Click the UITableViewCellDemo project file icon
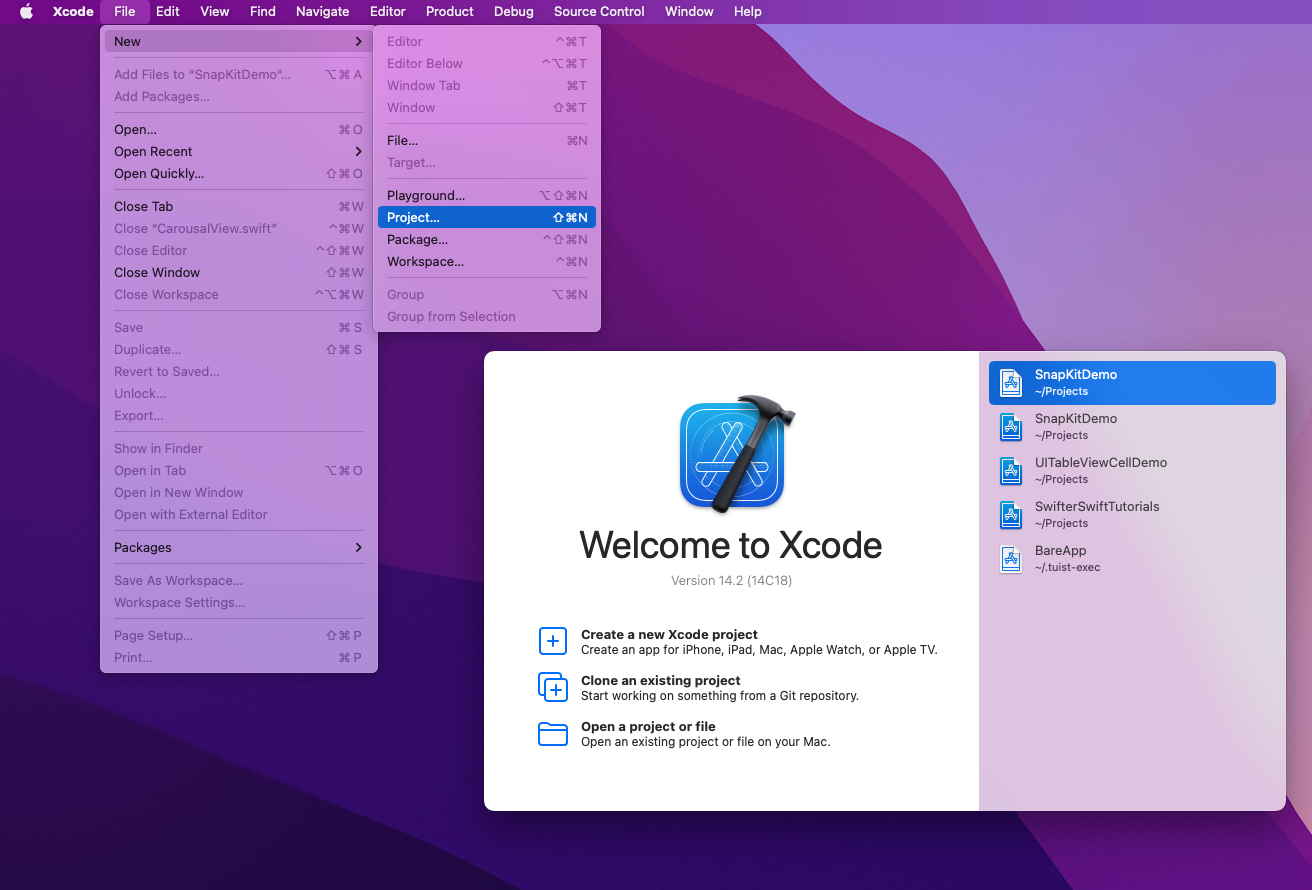 point(1011,471)
